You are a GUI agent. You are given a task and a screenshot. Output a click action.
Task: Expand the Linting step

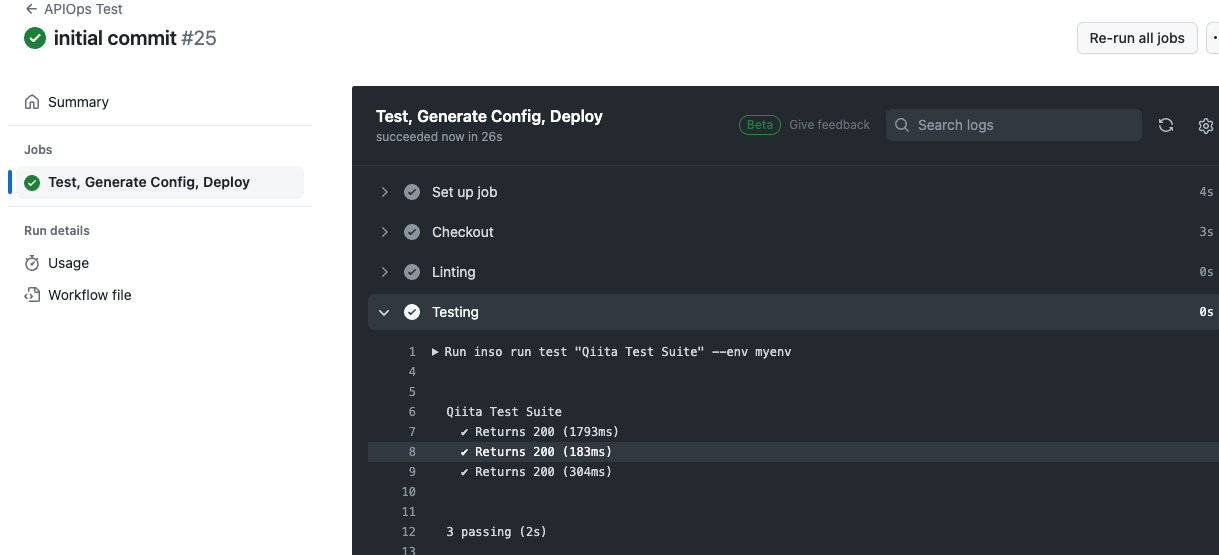(x=384, y=272)
